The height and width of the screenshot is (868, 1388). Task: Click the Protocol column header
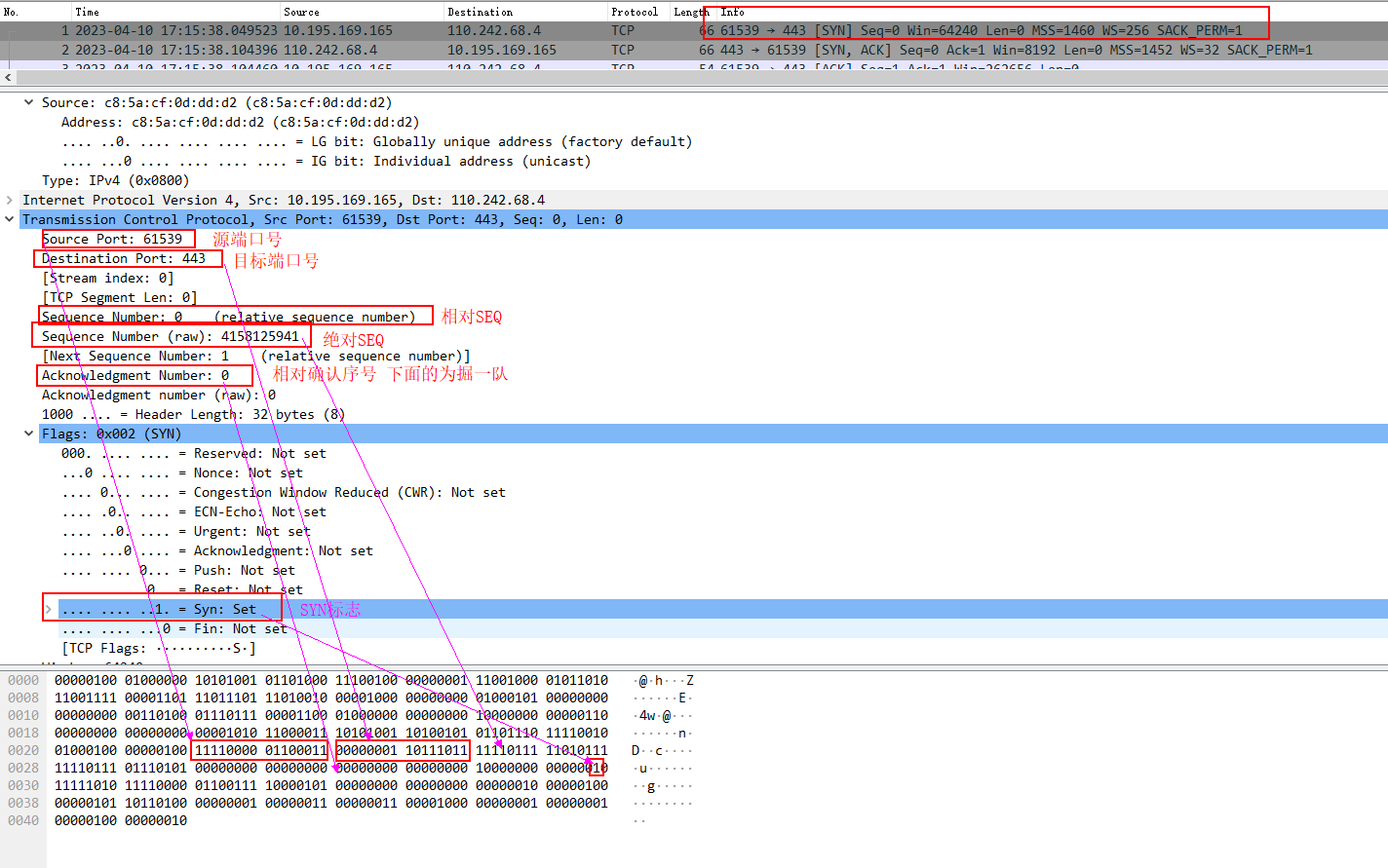[635, 12]
